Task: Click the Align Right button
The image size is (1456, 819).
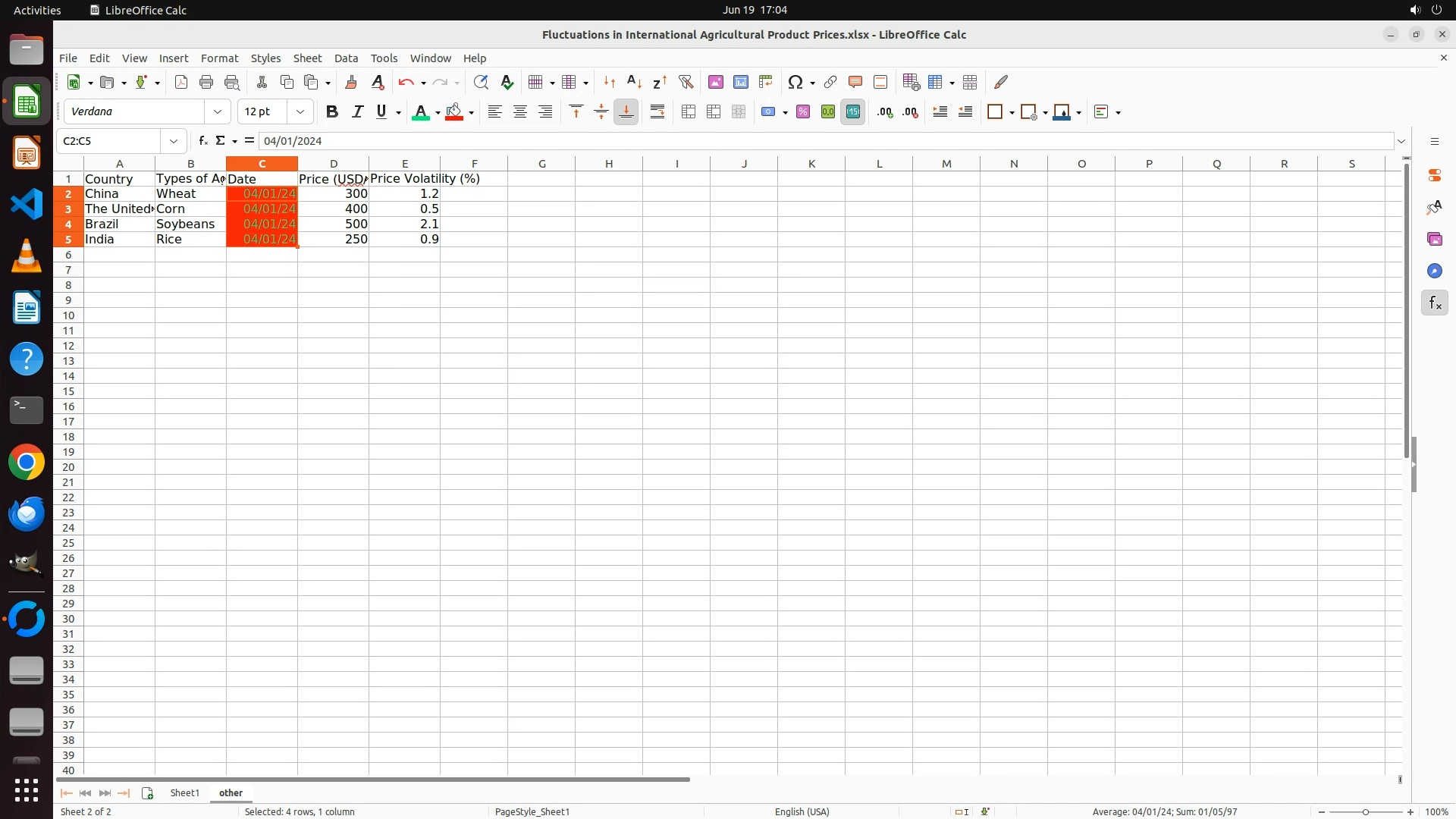Action: (545, 112)
